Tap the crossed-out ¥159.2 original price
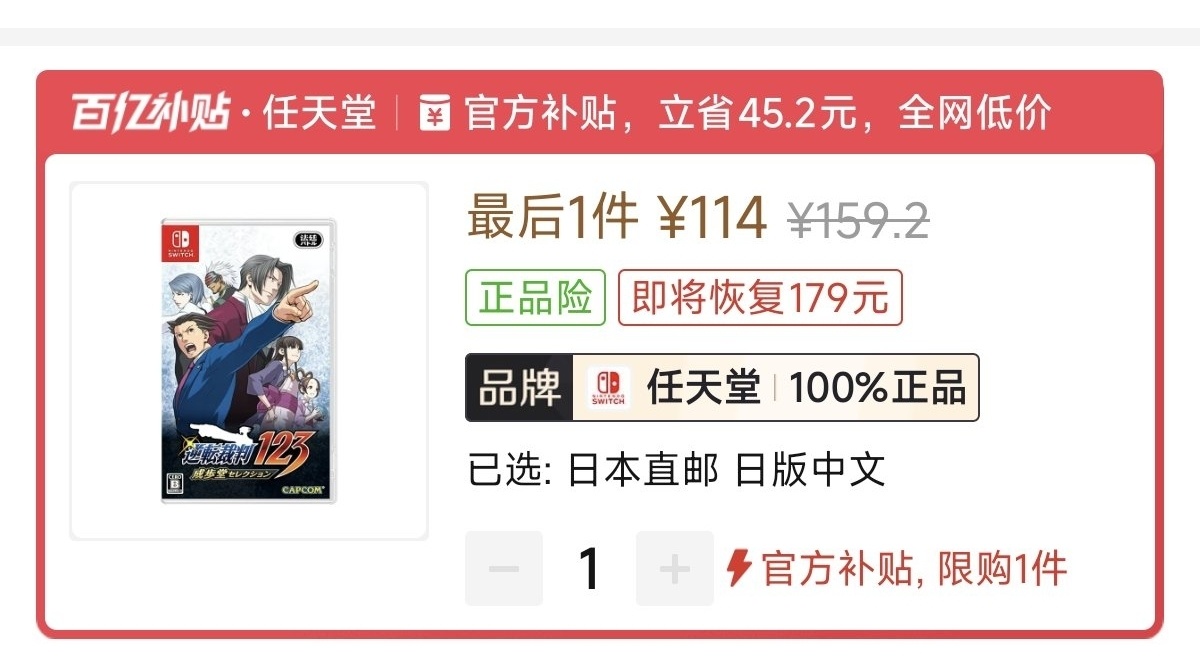 (859, 220)
